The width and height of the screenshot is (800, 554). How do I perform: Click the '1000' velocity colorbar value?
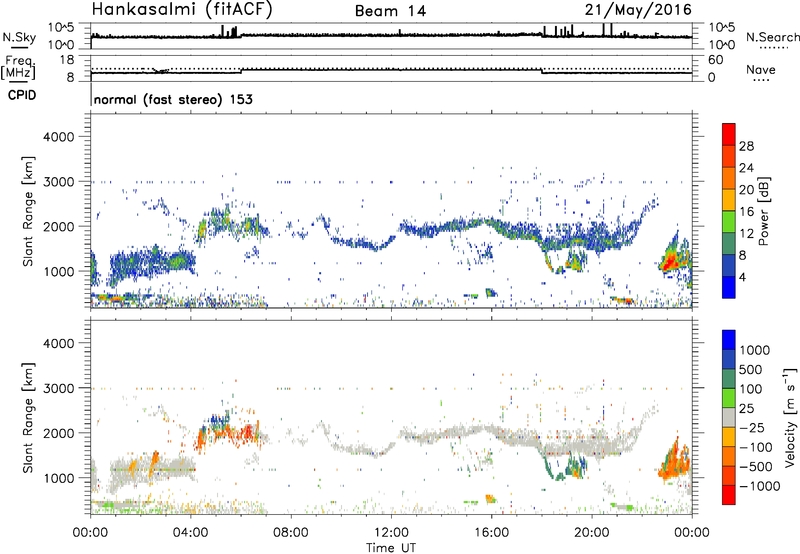pos(755,350)
